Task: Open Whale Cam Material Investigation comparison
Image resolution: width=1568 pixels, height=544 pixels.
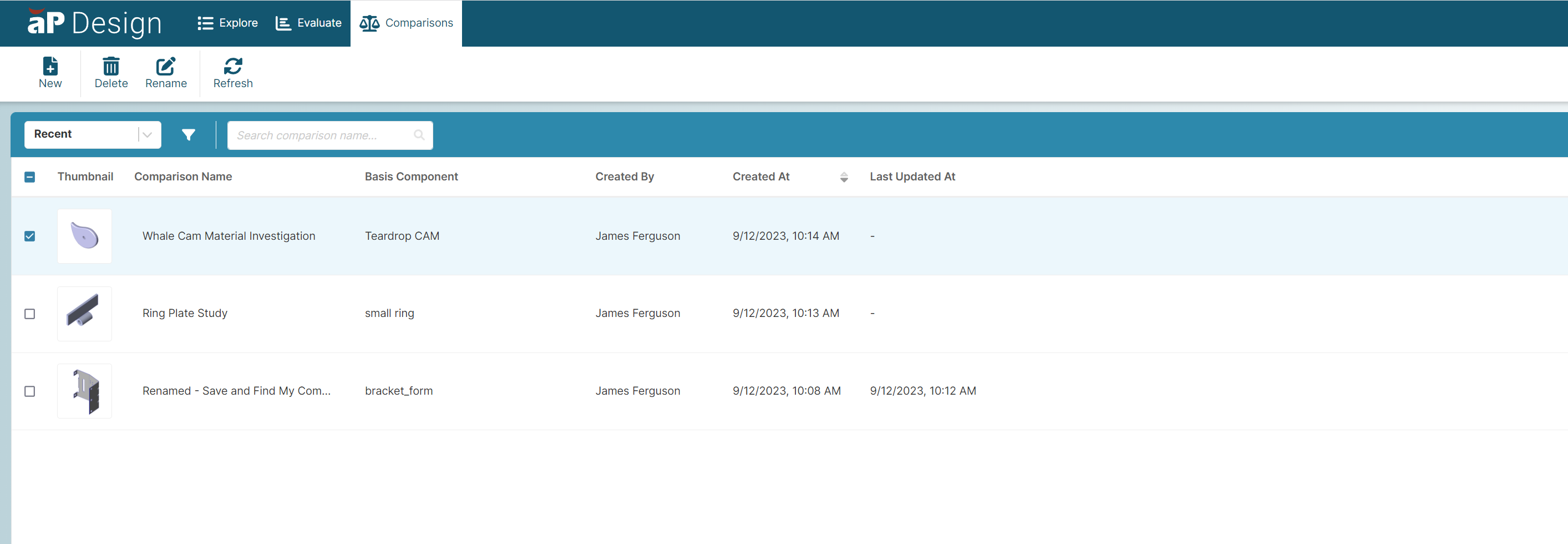Action: (229, 236)
